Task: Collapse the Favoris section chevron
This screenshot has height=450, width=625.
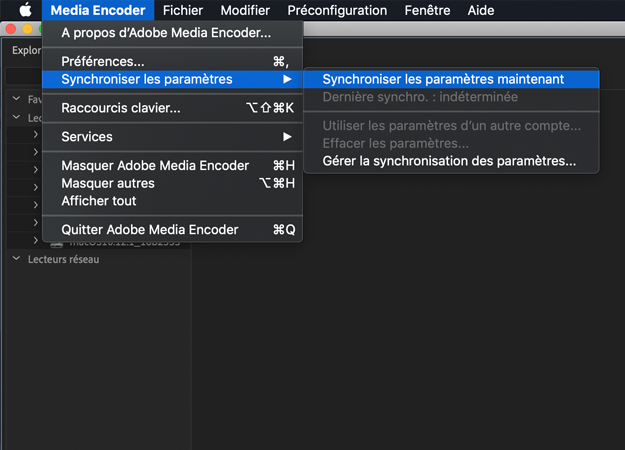Action: pos(17,99)
